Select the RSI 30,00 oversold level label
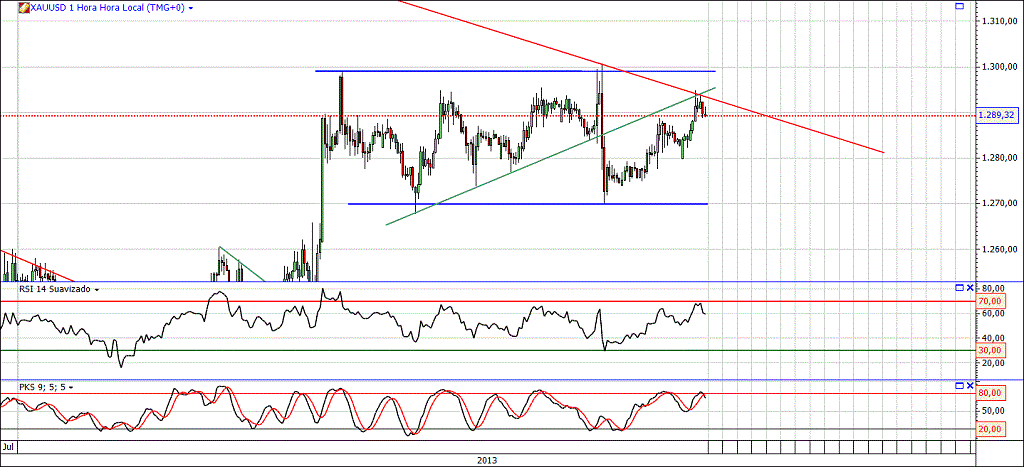1024x467 pixels. pyautogui.click(x=989, y=350)
